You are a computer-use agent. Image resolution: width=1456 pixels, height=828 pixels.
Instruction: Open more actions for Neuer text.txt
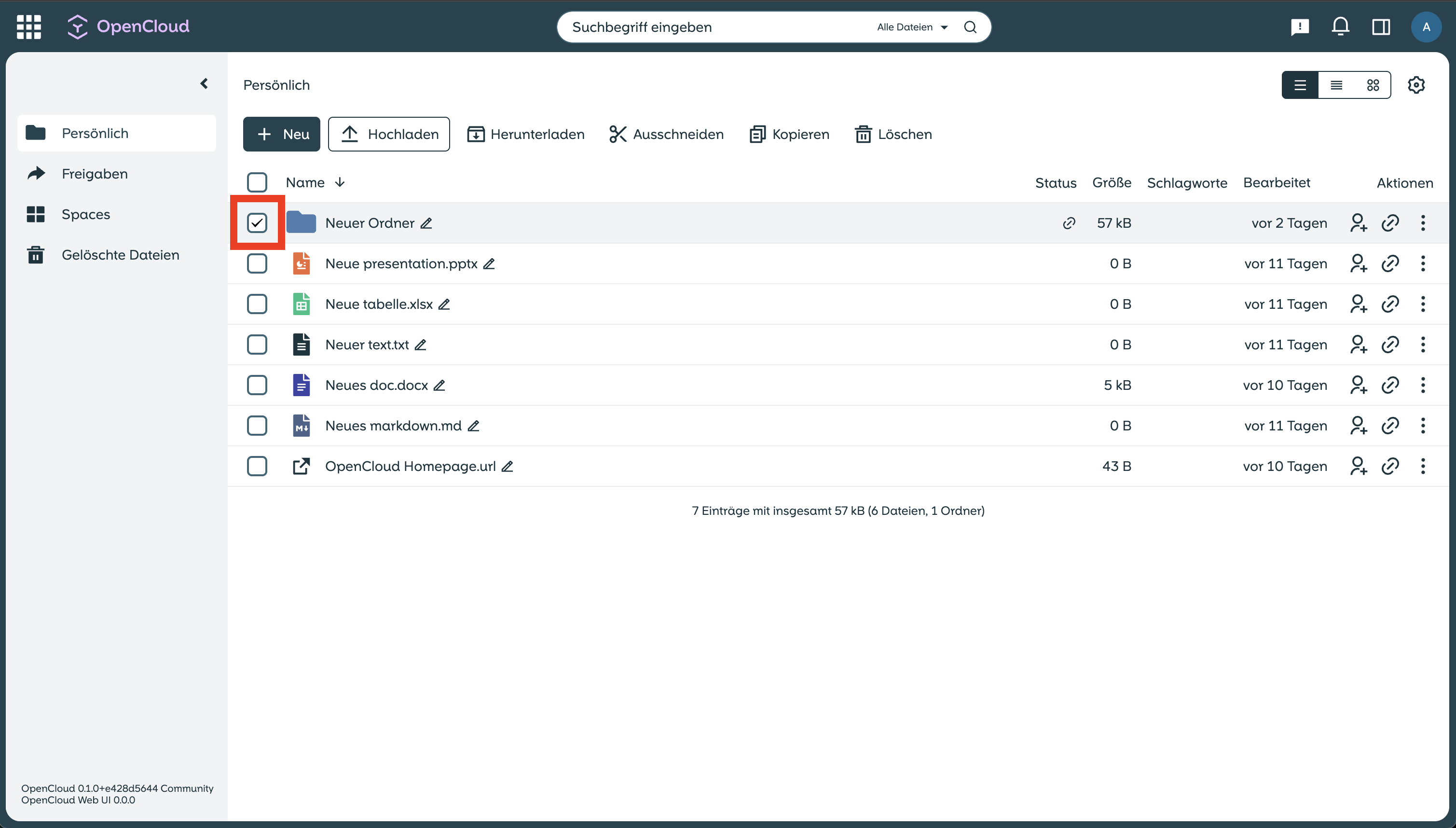coord(1423,345)
